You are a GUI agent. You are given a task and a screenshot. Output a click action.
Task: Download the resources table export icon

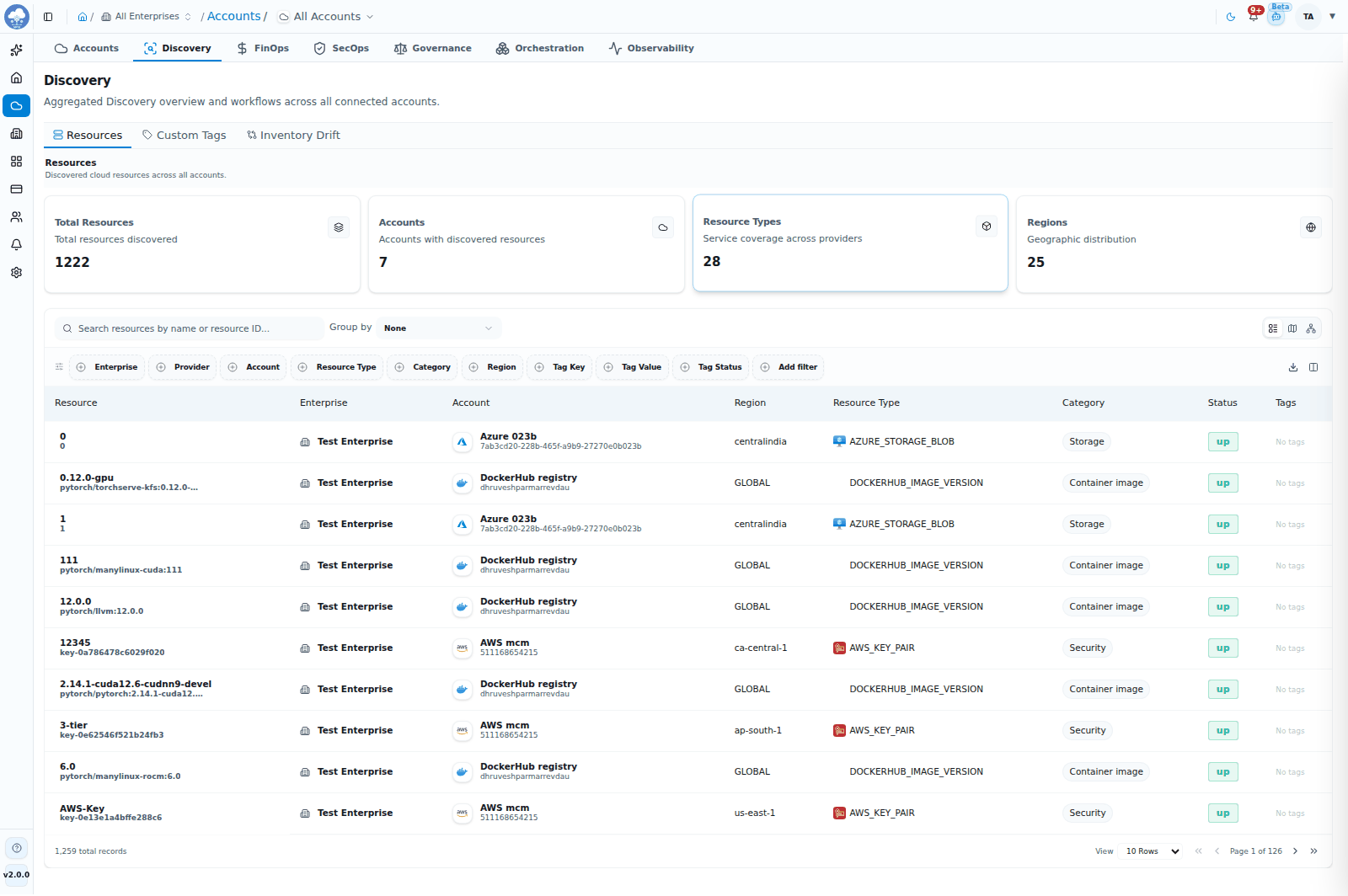(1293, 367)
